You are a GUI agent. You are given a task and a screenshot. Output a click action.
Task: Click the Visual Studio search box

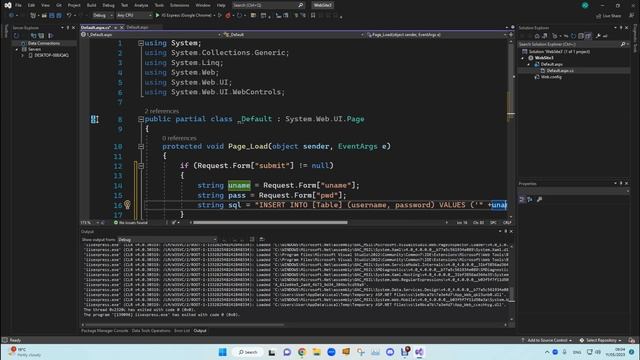(268, 5)
